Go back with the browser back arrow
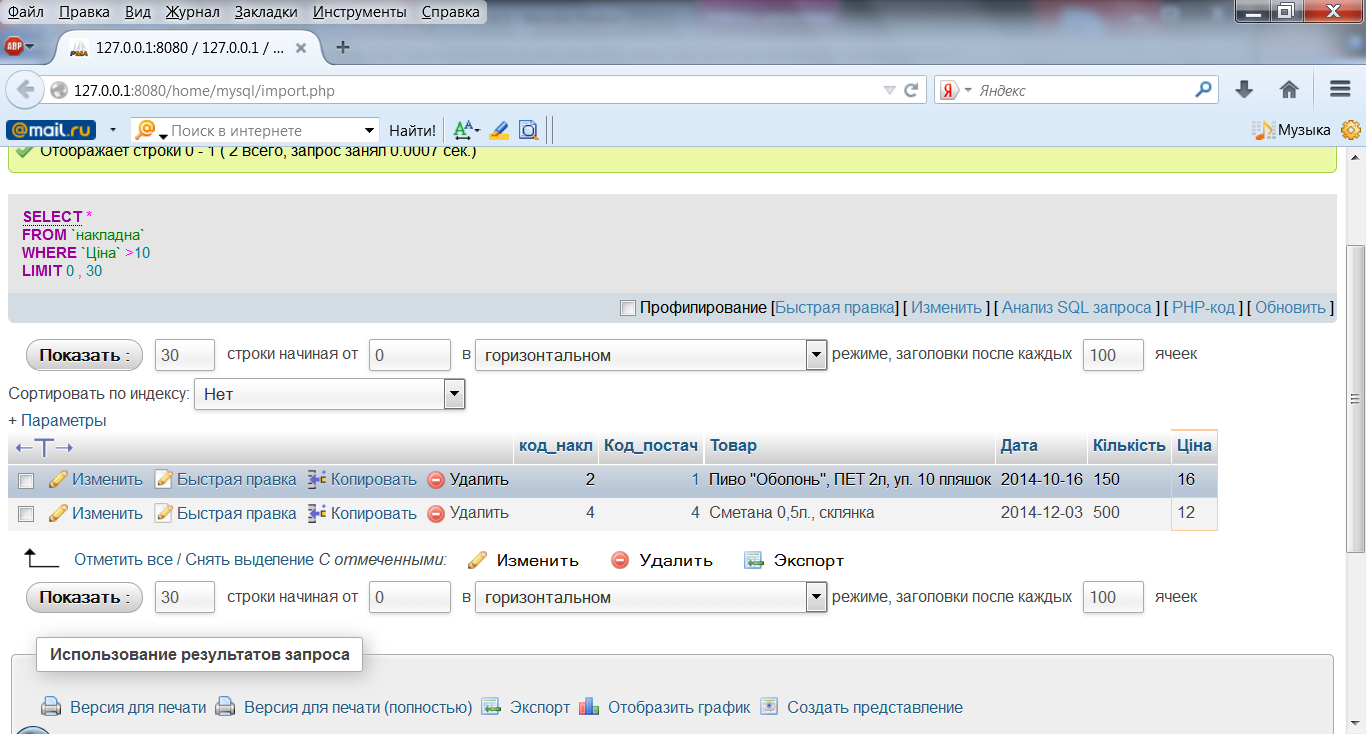This screenshot has height=734, width=1366. click(x=24, y=90)
